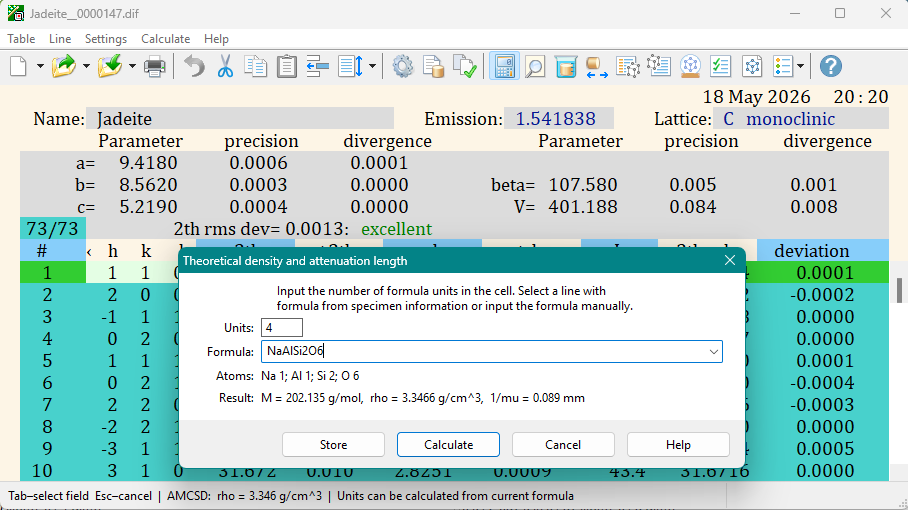Screen dimensions: 908x510
Task: Click the table with molecule structure icon
Action: click(x=628, y=67)
